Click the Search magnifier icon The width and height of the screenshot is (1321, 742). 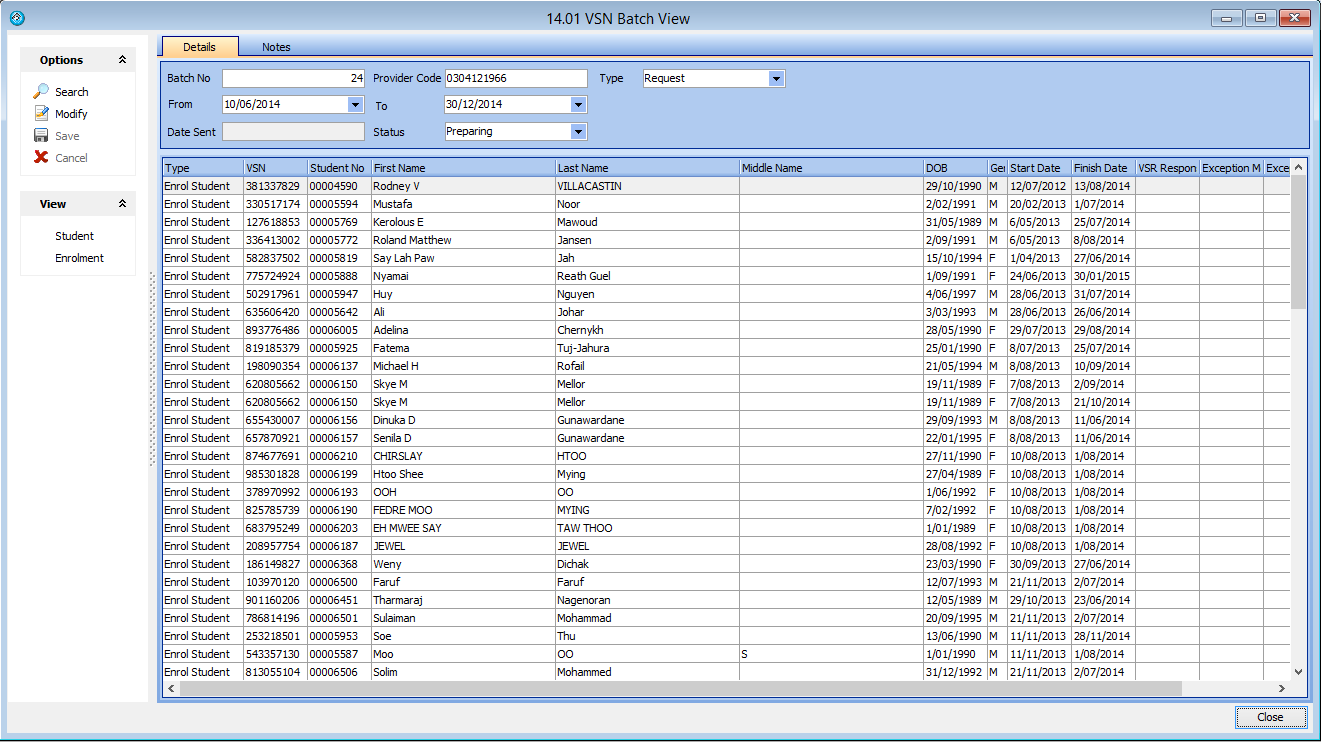(x=41, y=92)
